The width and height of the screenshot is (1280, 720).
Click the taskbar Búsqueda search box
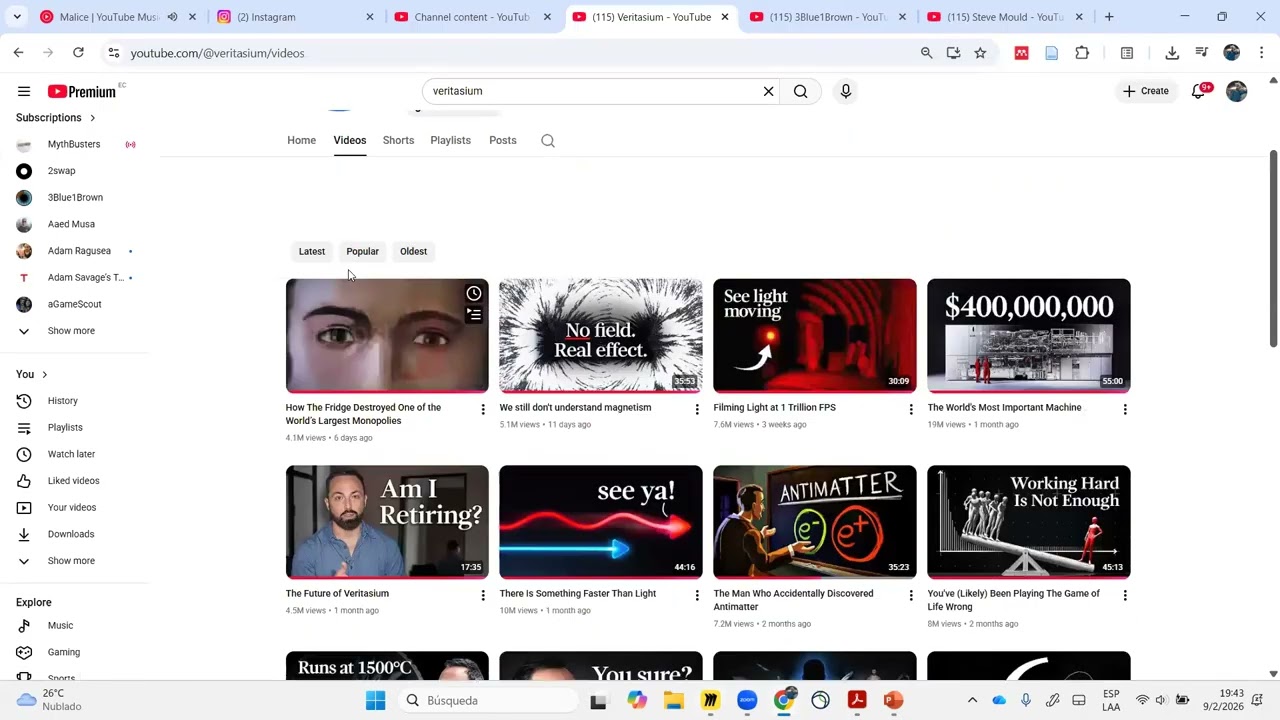tap(489, 700)
